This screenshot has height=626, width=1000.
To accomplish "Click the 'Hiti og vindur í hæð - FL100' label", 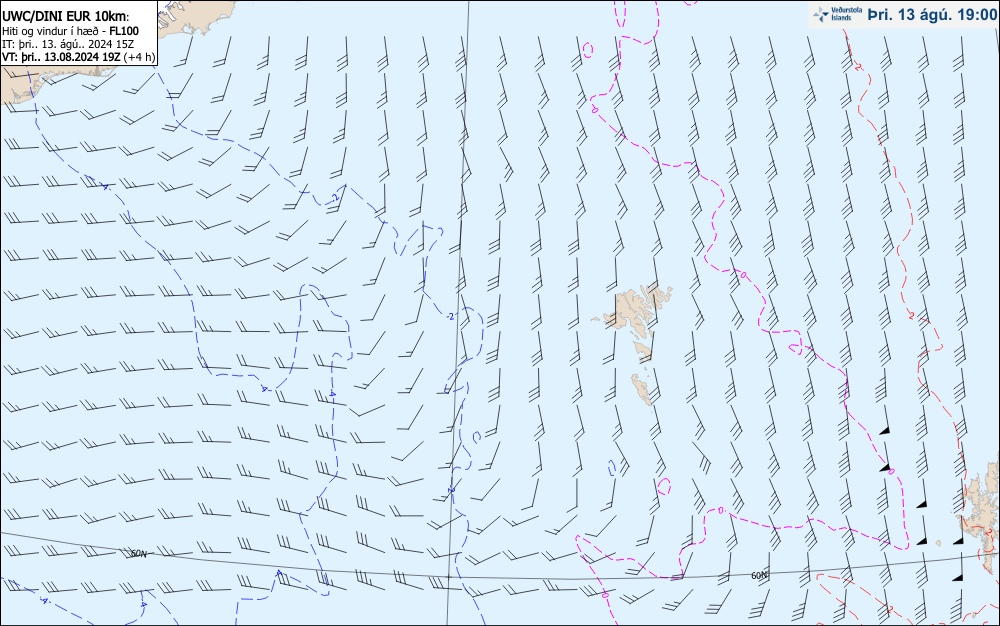I will [x=70, y=31].
